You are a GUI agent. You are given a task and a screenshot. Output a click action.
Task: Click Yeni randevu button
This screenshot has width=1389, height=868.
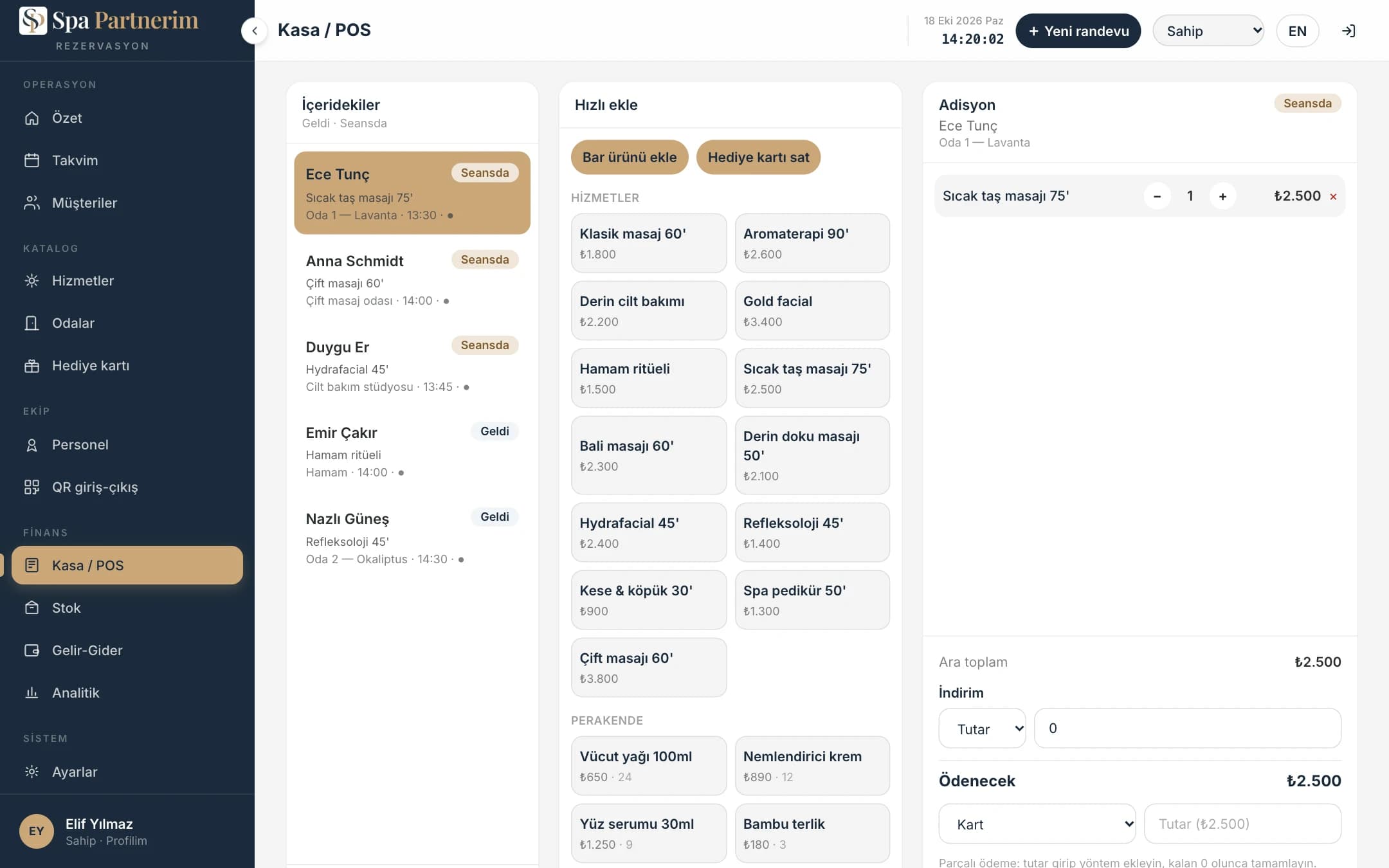[1078, 31]
